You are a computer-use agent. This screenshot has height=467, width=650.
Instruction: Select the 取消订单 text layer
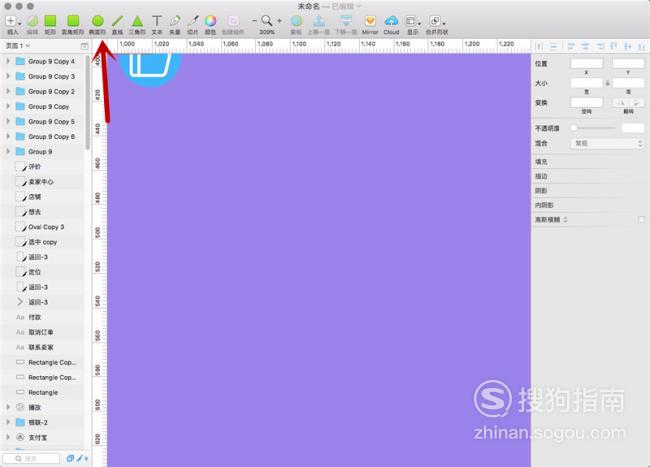pyautogui.click(x=43, y=332)
